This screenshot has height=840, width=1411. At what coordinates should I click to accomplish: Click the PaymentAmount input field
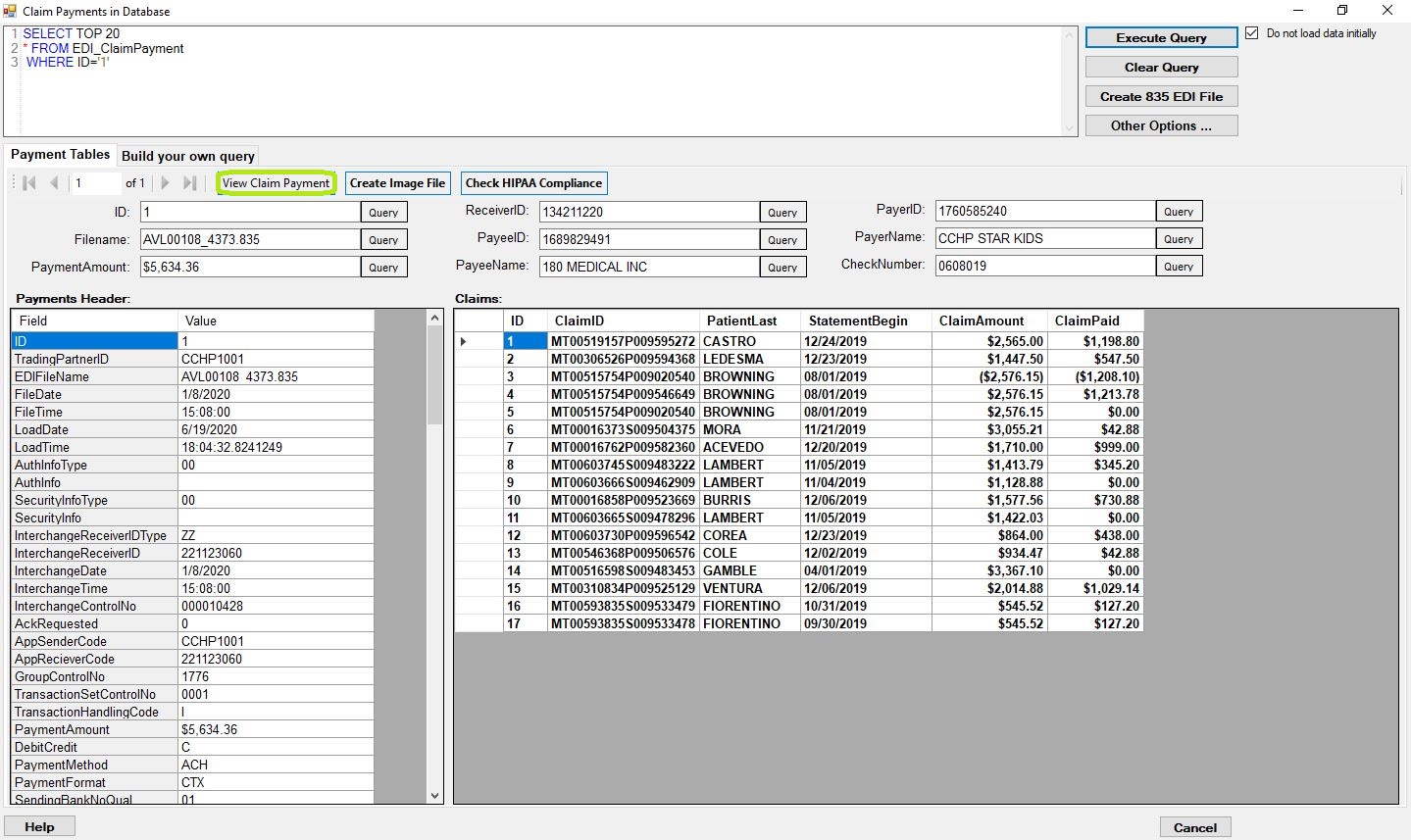point(250,267)
